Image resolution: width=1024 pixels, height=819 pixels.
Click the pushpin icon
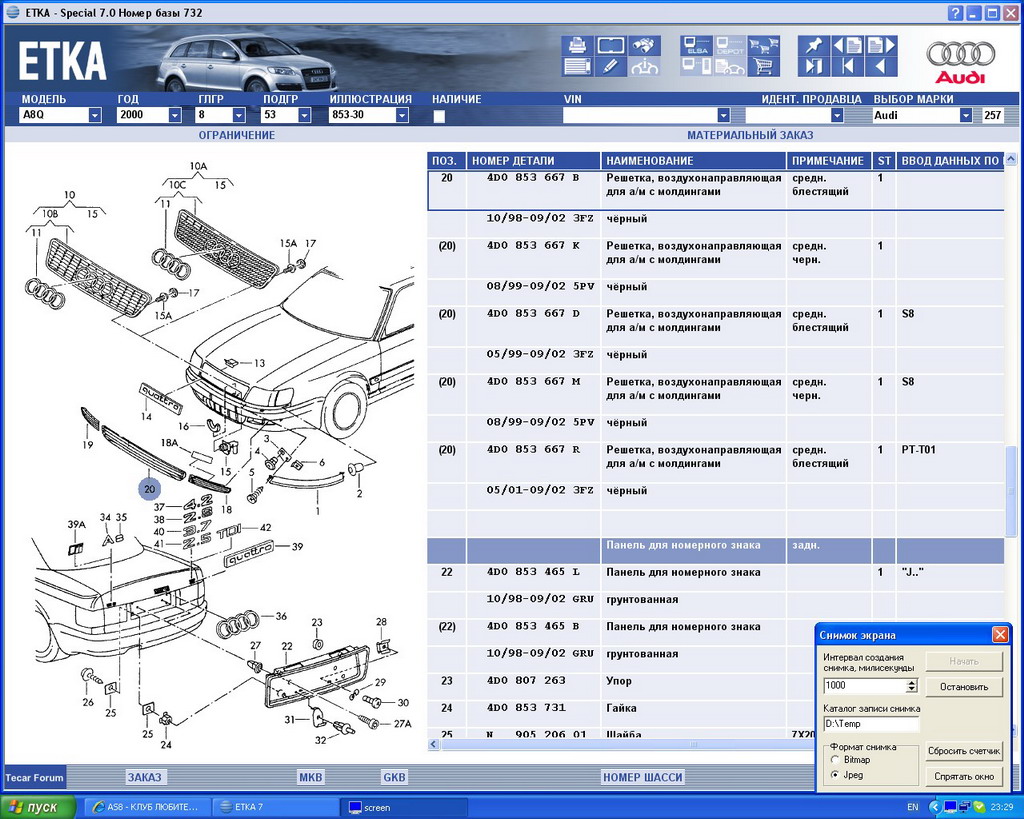click(814, 46)
